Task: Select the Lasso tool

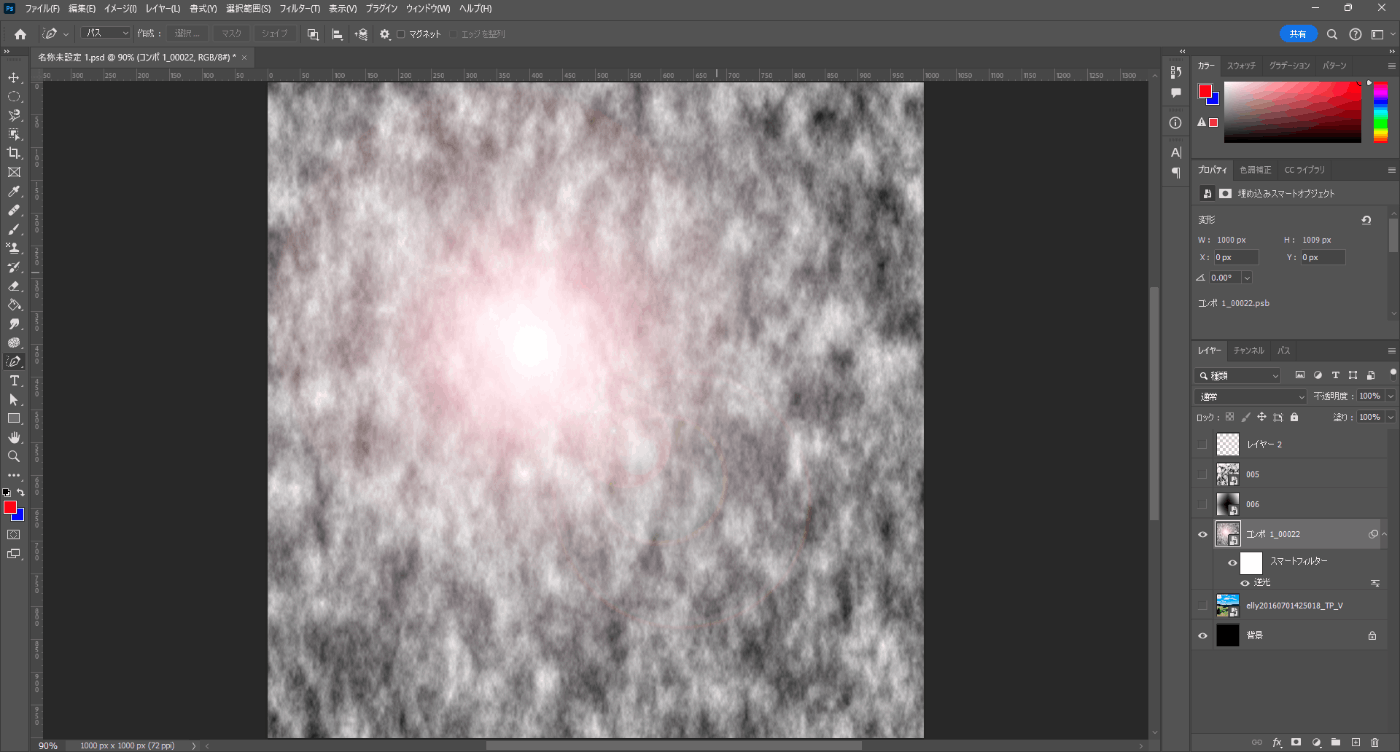Action: 14,115
